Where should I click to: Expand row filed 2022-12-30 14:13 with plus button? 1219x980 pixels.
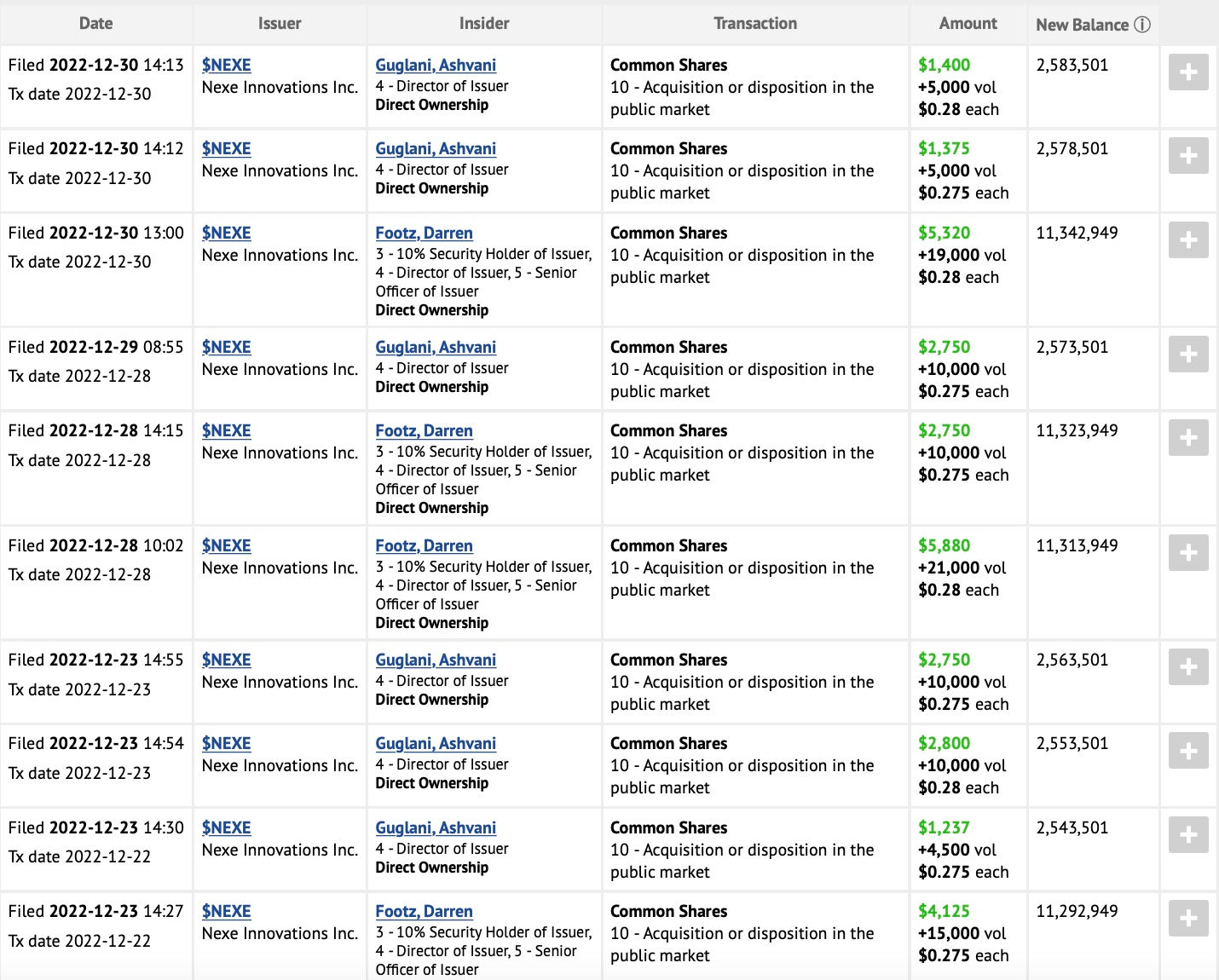1188,72
